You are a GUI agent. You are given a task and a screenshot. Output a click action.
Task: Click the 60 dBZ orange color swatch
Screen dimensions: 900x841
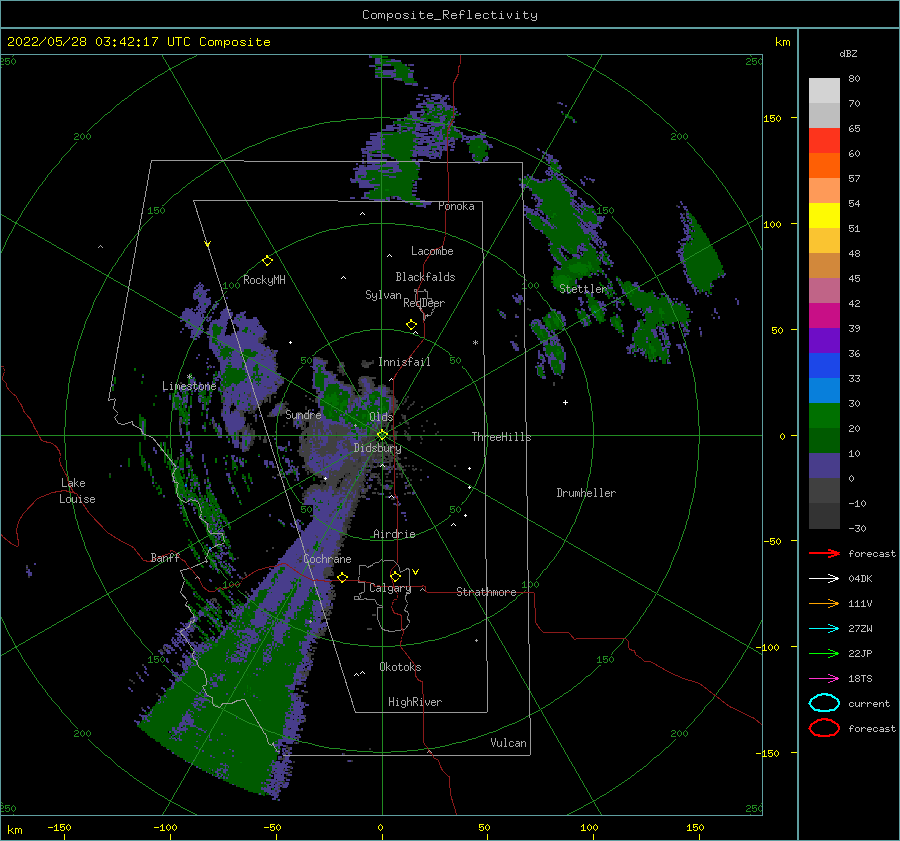pos(824,165)
